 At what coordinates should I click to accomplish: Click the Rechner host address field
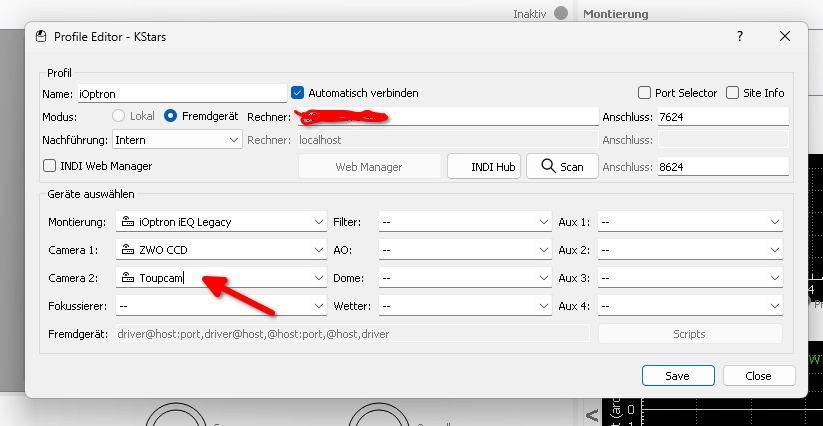pyautogui.click(x=448, y=116)
